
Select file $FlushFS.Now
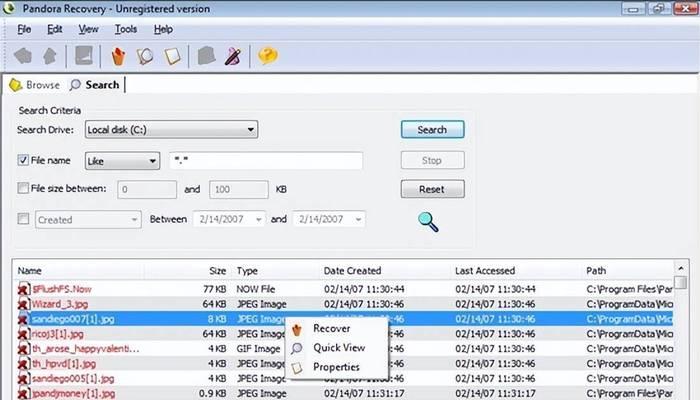[x=62, y=289]
